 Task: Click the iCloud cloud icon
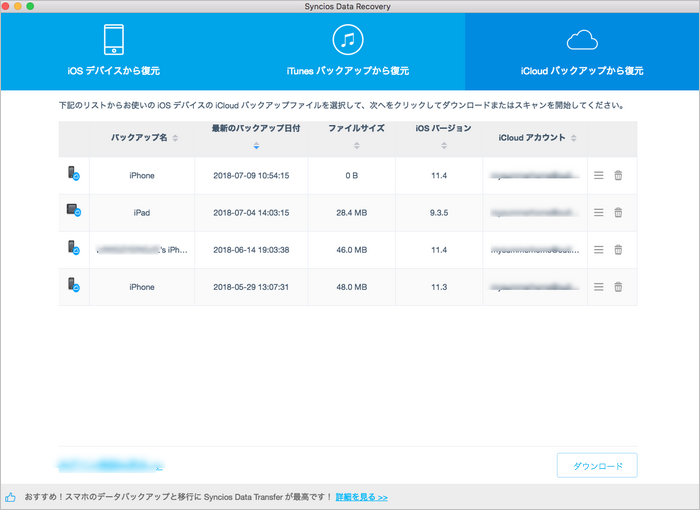[x=582, y=40]
